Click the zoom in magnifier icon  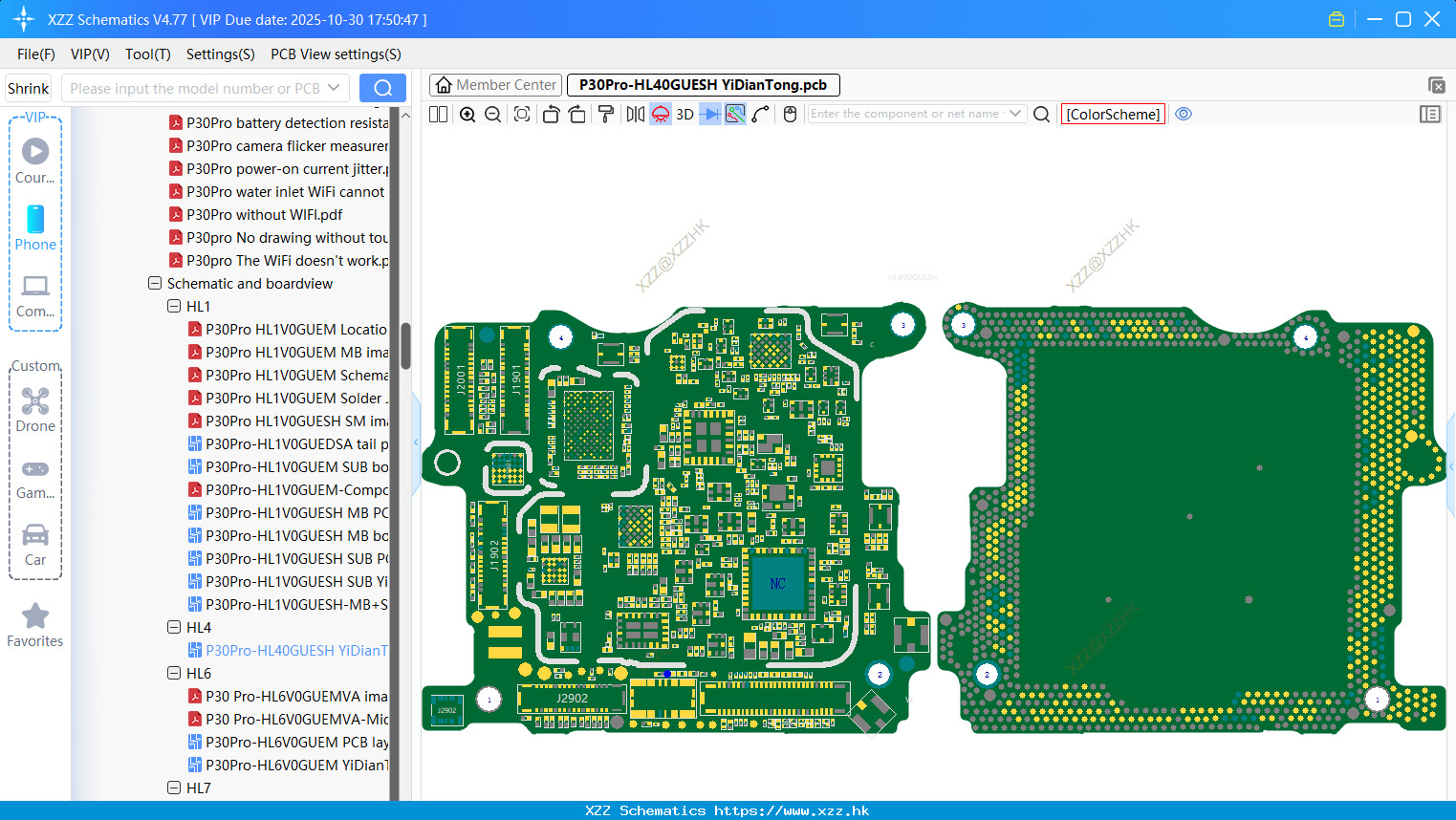point(467,115)
